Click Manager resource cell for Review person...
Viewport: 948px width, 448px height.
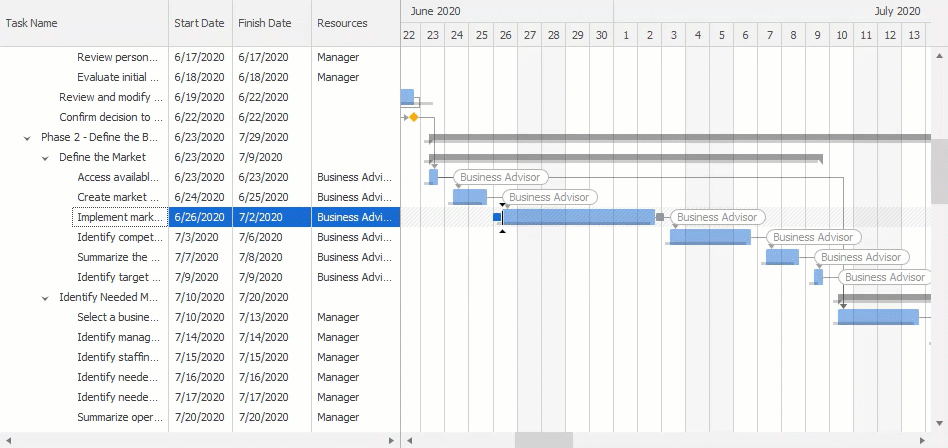point(356,57)
